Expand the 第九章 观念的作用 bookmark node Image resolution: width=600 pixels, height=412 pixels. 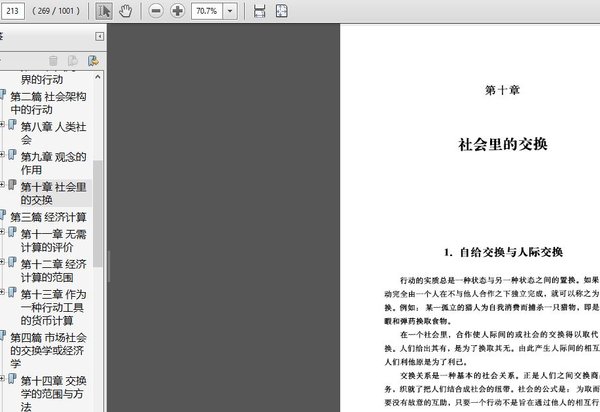[x=3, y=156]
